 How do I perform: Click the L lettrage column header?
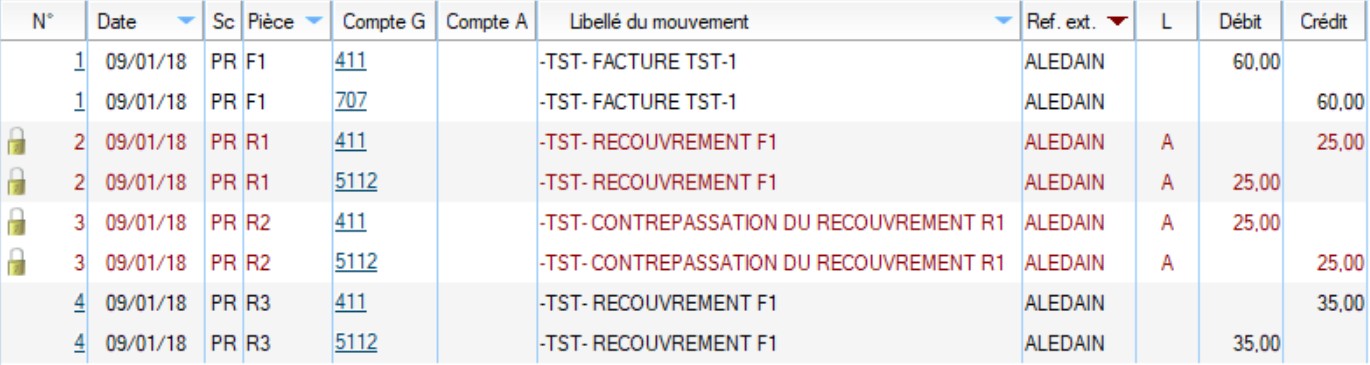[x=1166, y=21]
